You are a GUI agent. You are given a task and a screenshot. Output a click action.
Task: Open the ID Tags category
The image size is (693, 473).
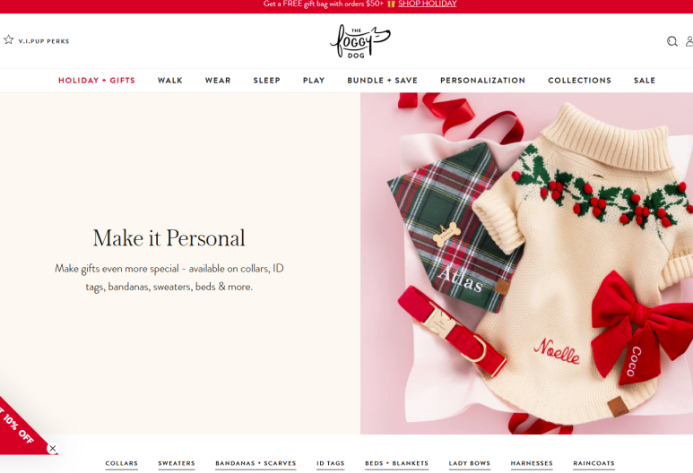pos(330,463)
